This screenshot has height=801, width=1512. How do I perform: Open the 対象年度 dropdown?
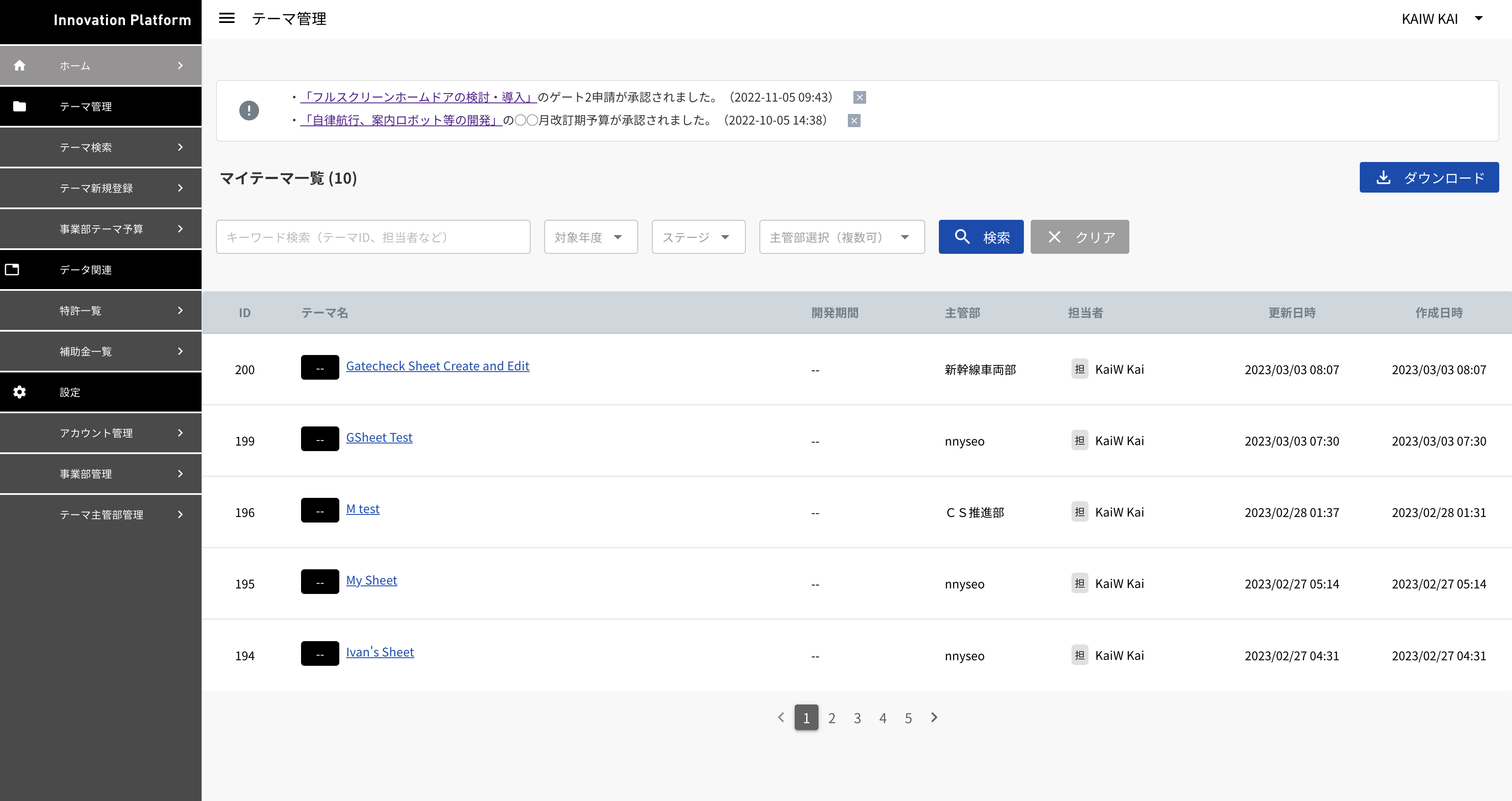[591, 237]
